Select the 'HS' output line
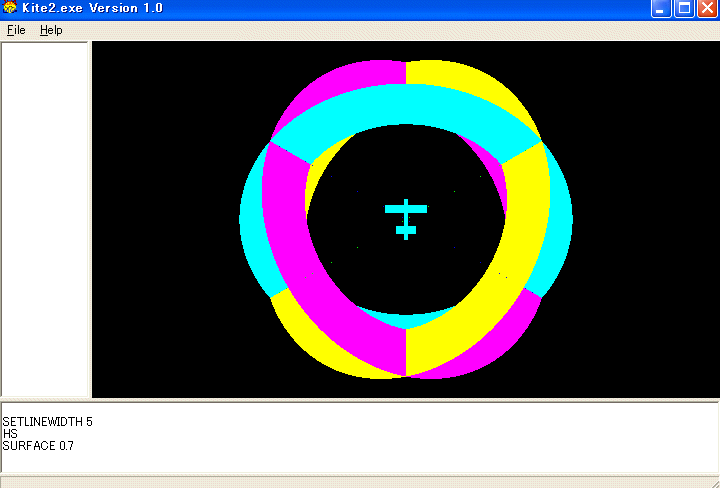The image size is (720, 488). tap(10, 433)
